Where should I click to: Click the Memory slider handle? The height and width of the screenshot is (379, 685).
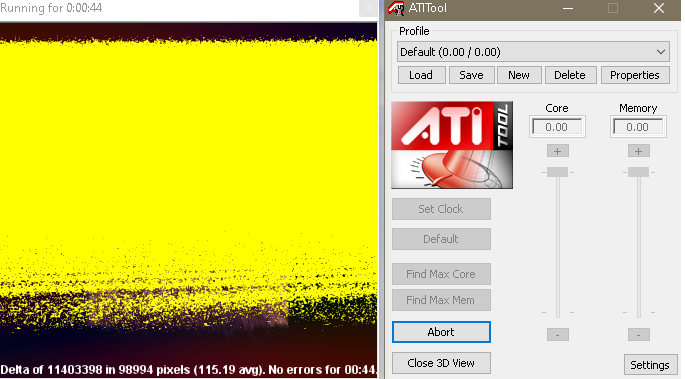click(639, 172)
